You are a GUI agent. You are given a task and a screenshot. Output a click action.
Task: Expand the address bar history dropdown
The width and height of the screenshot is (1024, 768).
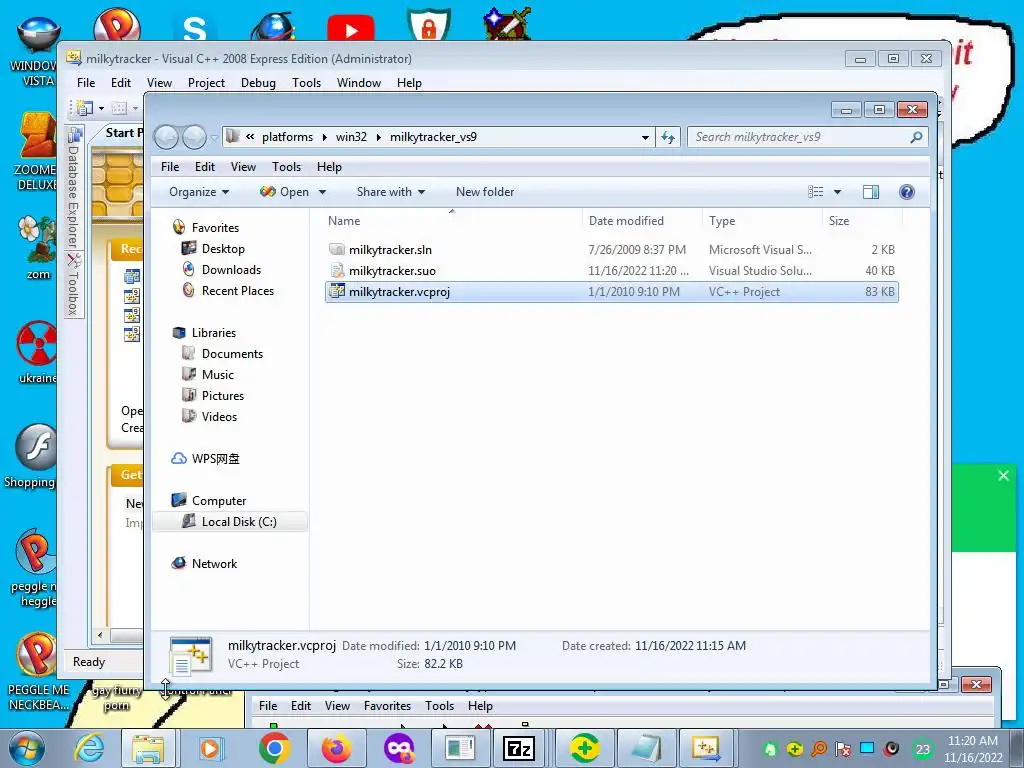[x=645, y=137]
